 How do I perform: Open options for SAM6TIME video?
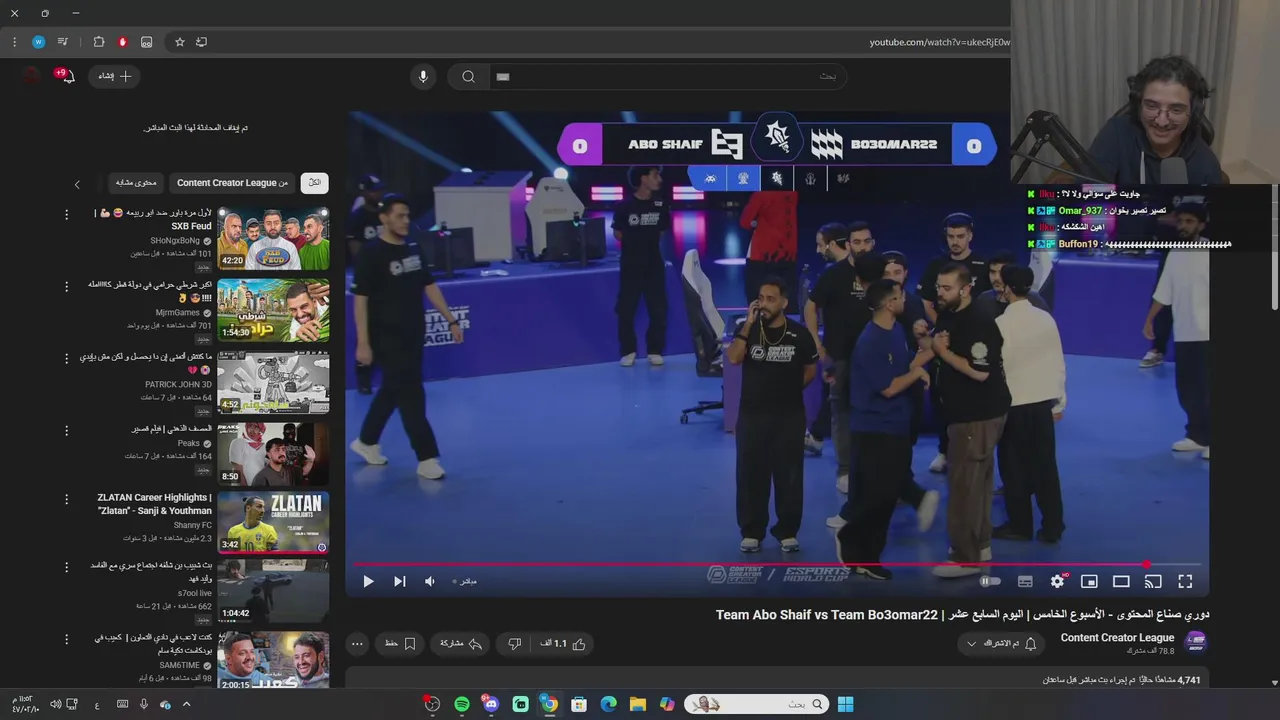(67, 638)
